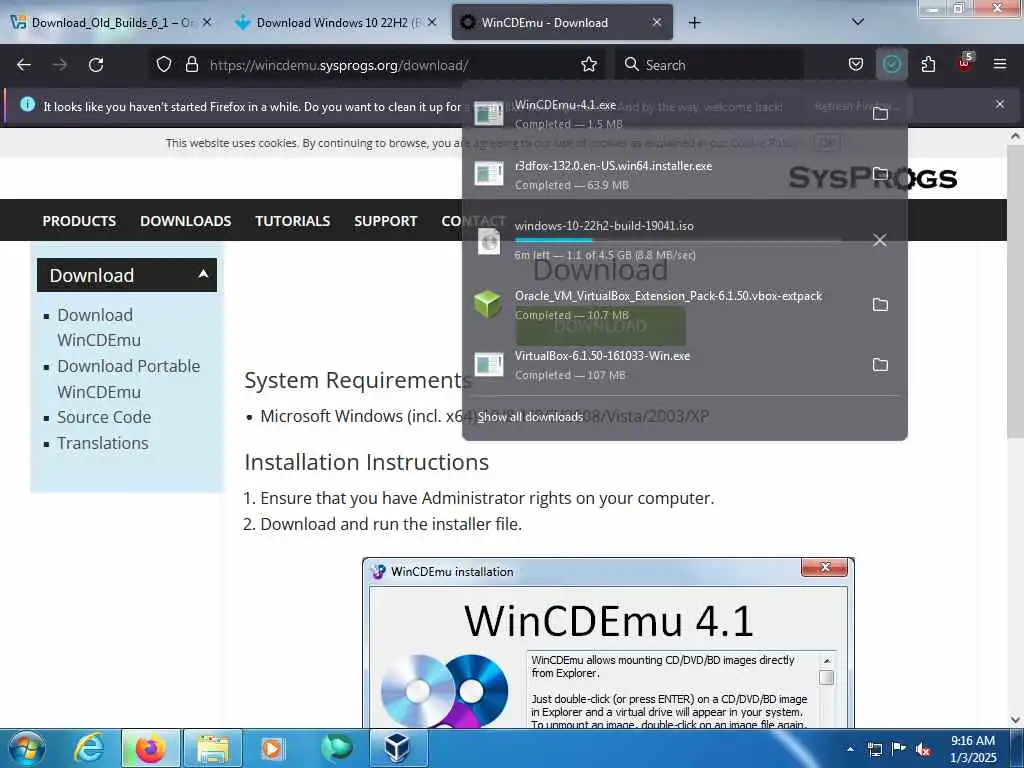Viewport: 1024px width, 768px height.
Task: Close the Download_Old_Builds_6_1 tab
Action: [207, 22]
